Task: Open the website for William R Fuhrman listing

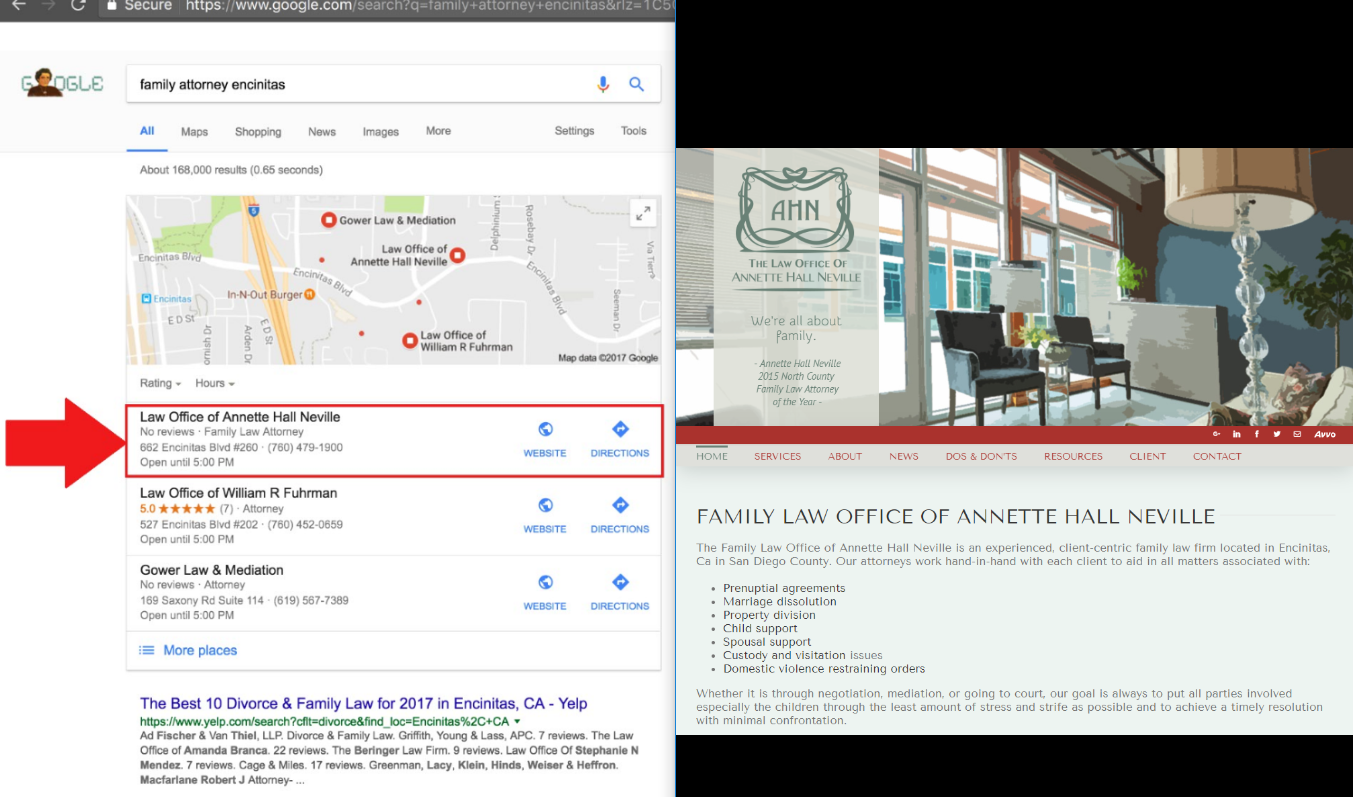Action: coord(545,516)
